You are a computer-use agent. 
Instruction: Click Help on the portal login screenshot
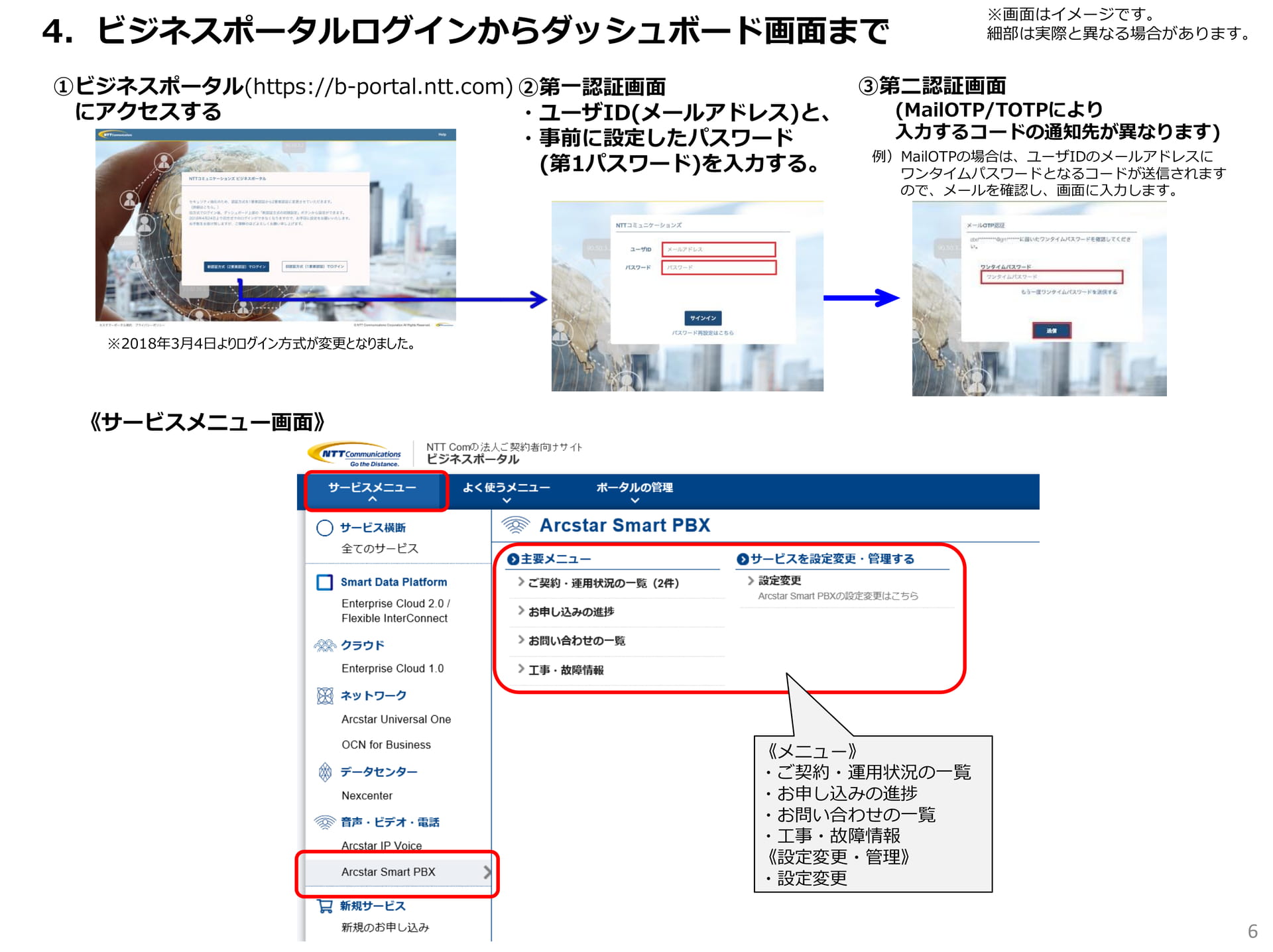442,135
